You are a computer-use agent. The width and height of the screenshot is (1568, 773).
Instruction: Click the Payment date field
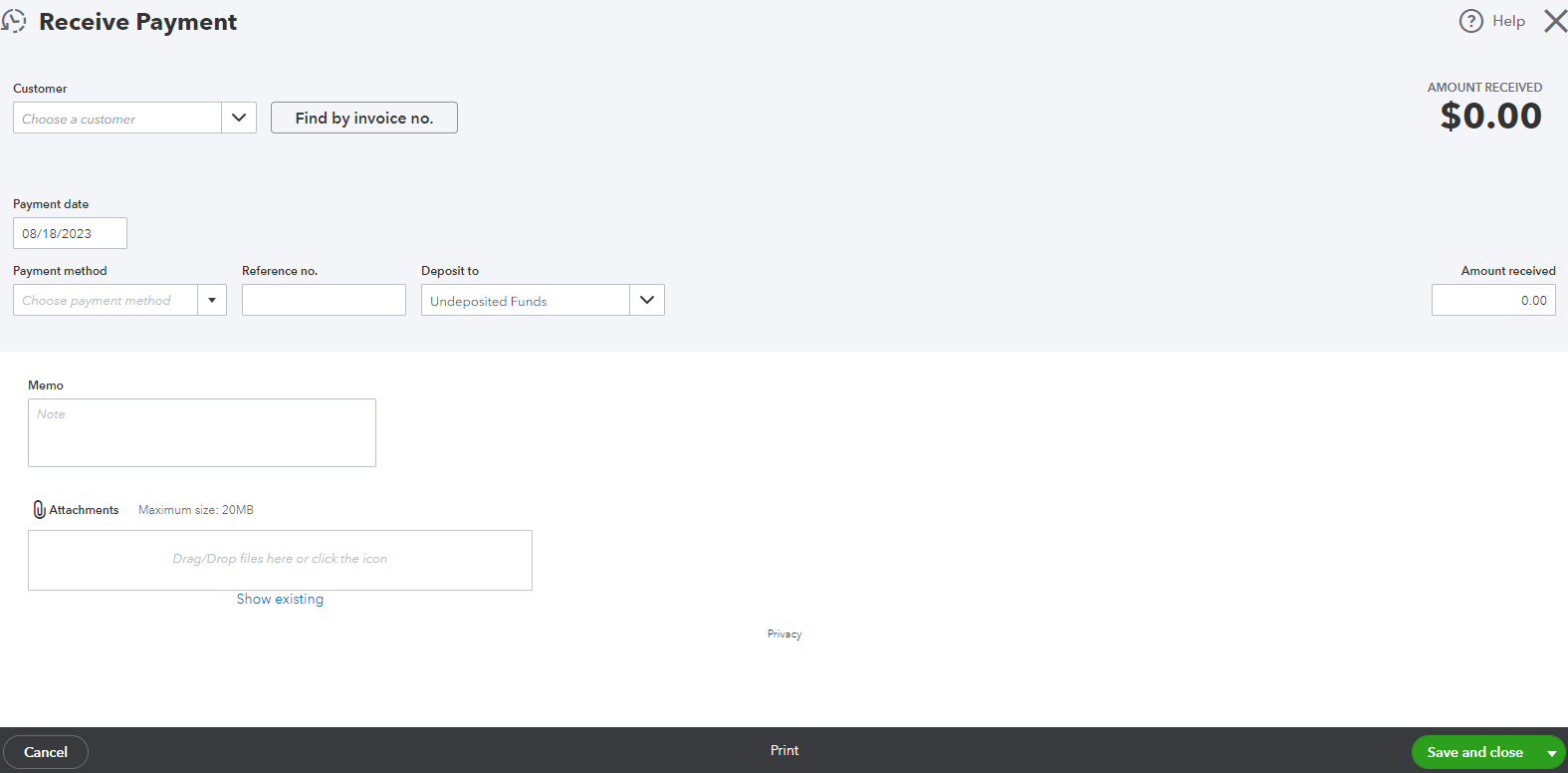click(x=70, y=233)
